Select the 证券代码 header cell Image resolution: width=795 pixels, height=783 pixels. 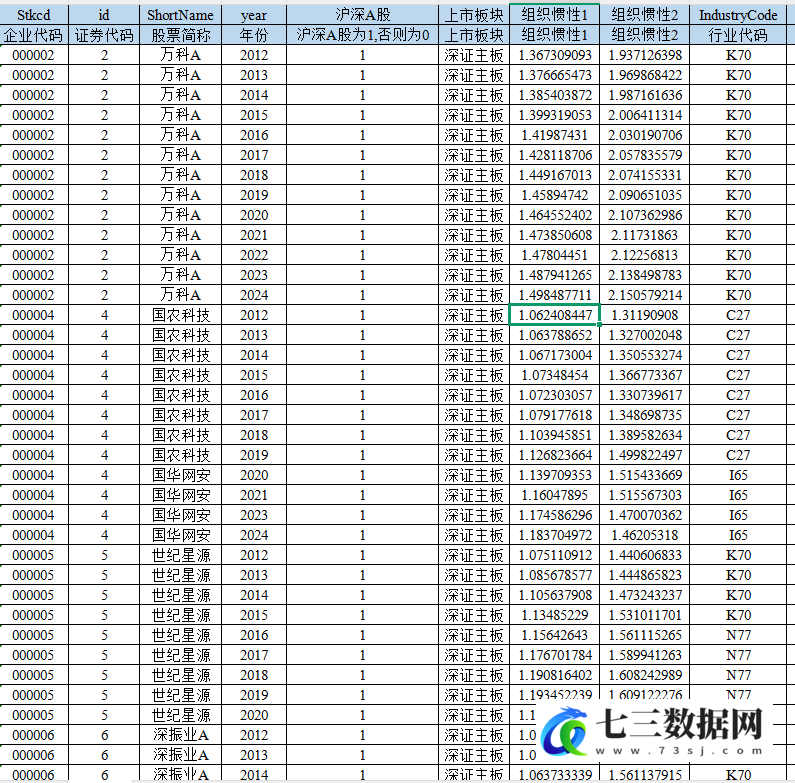104,35
